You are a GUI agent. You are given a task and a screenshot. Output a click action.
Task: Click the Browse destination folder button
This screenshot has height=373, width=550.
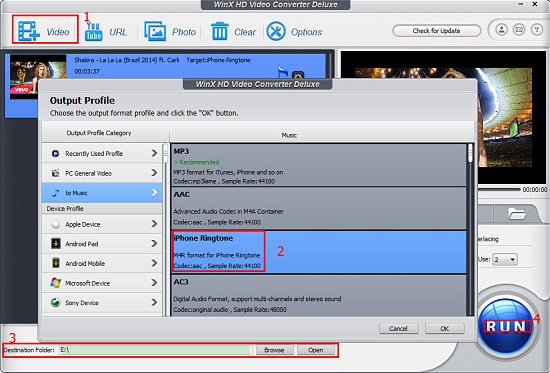click(274, 350)
